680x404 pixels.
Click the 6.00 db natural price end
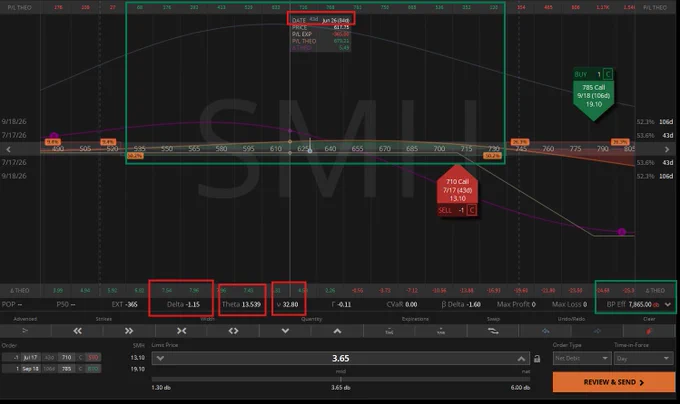pyautogui.click(x=520, y=388)
